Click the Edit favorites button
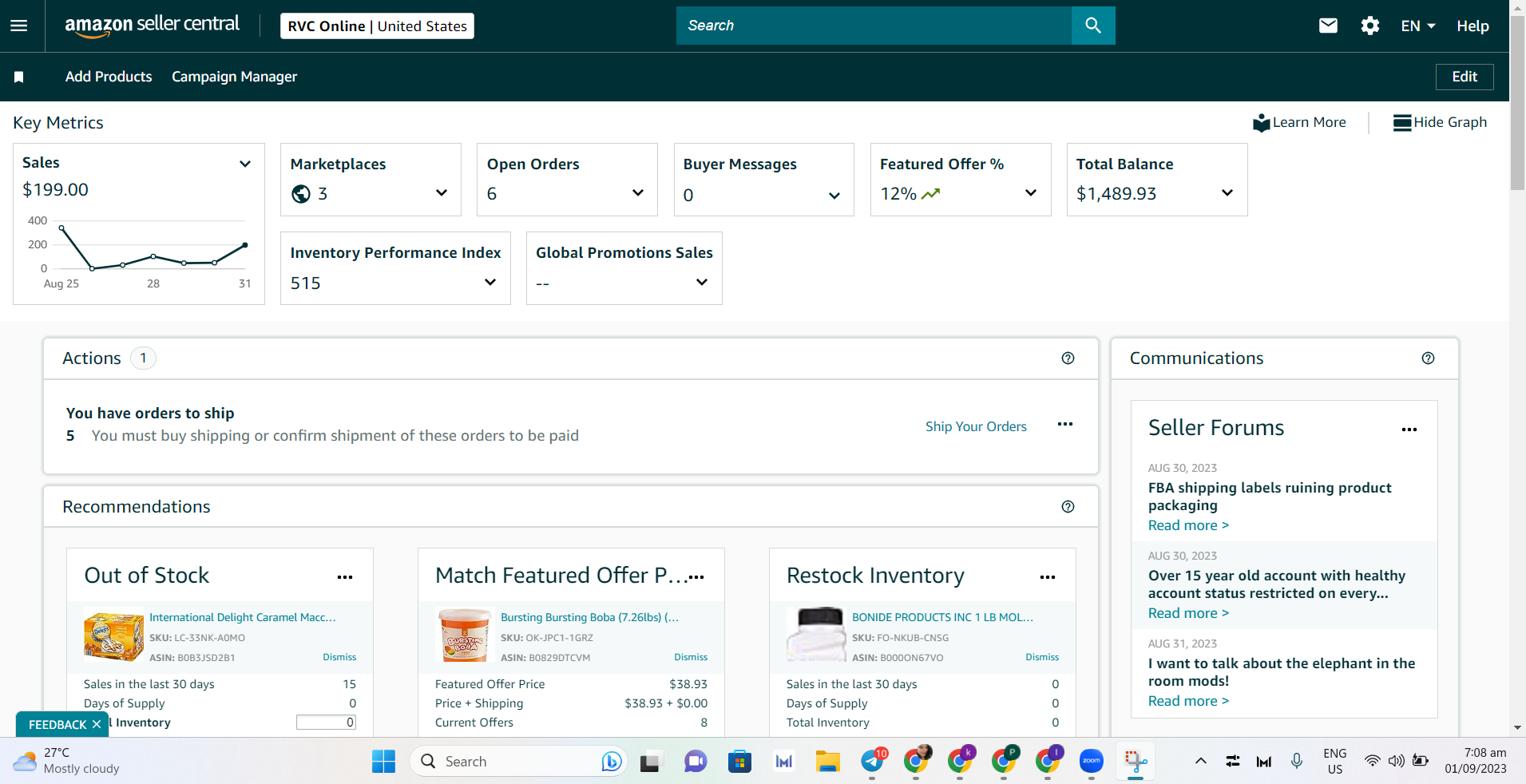The width and height of the screenshot is (1526, 784). pos(1465,77)
